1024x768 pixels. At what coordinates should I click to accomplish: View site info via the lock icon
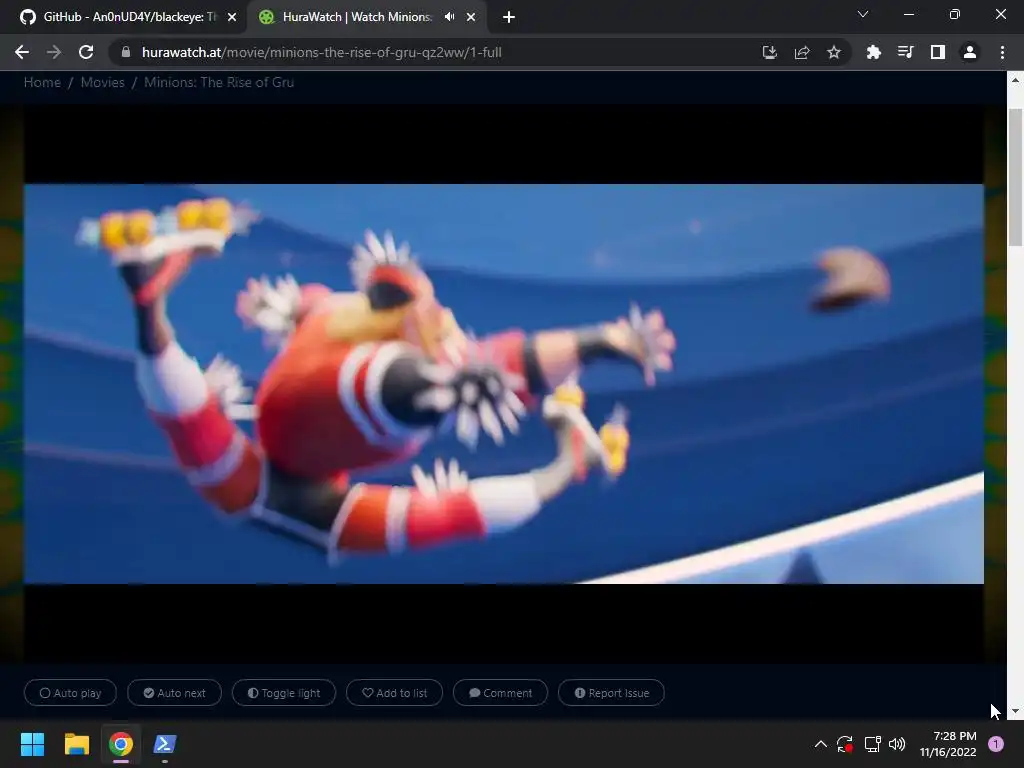coord(126,52)
